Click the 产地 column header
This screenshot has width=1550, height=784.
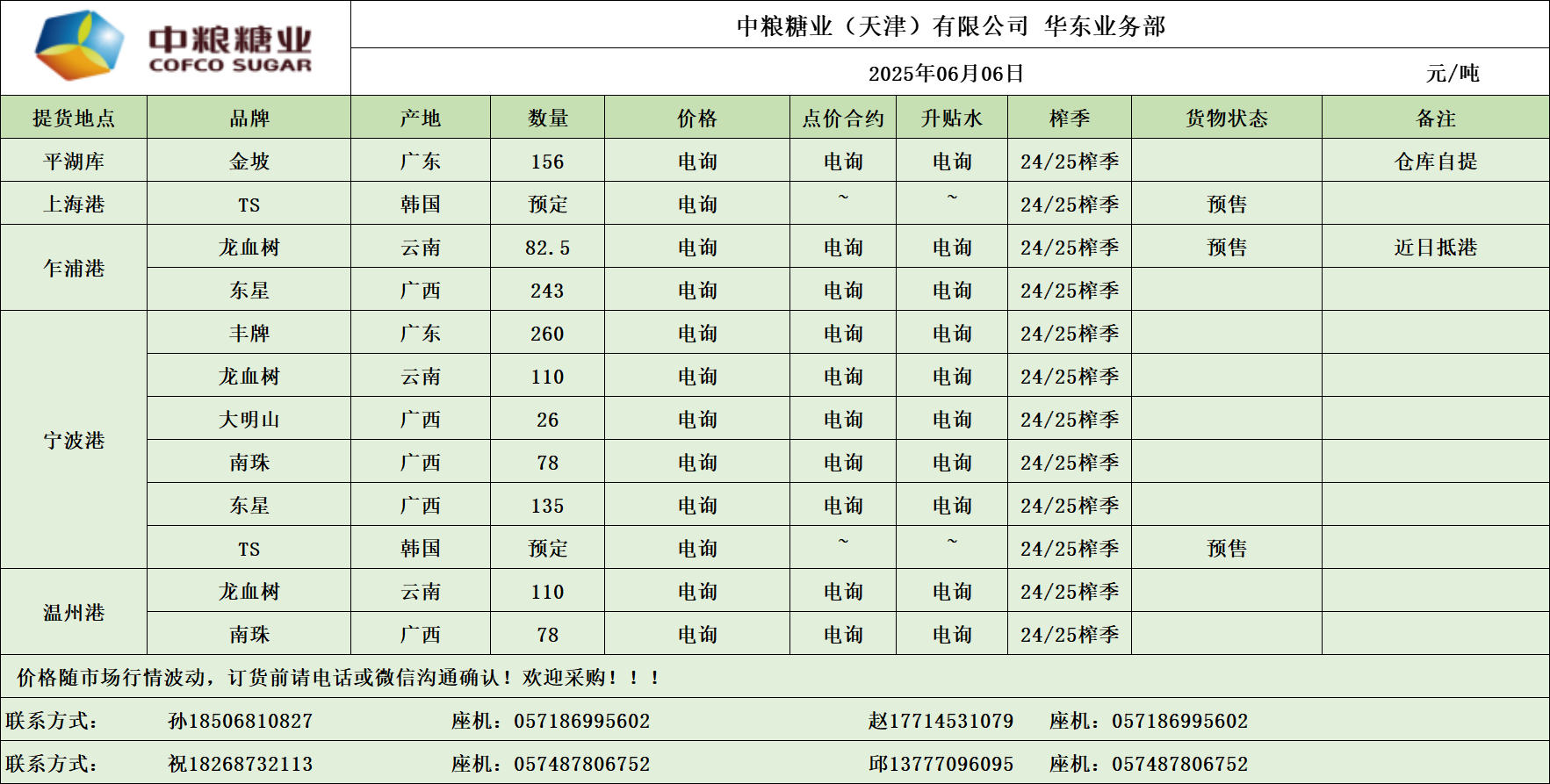coord(421,118)
